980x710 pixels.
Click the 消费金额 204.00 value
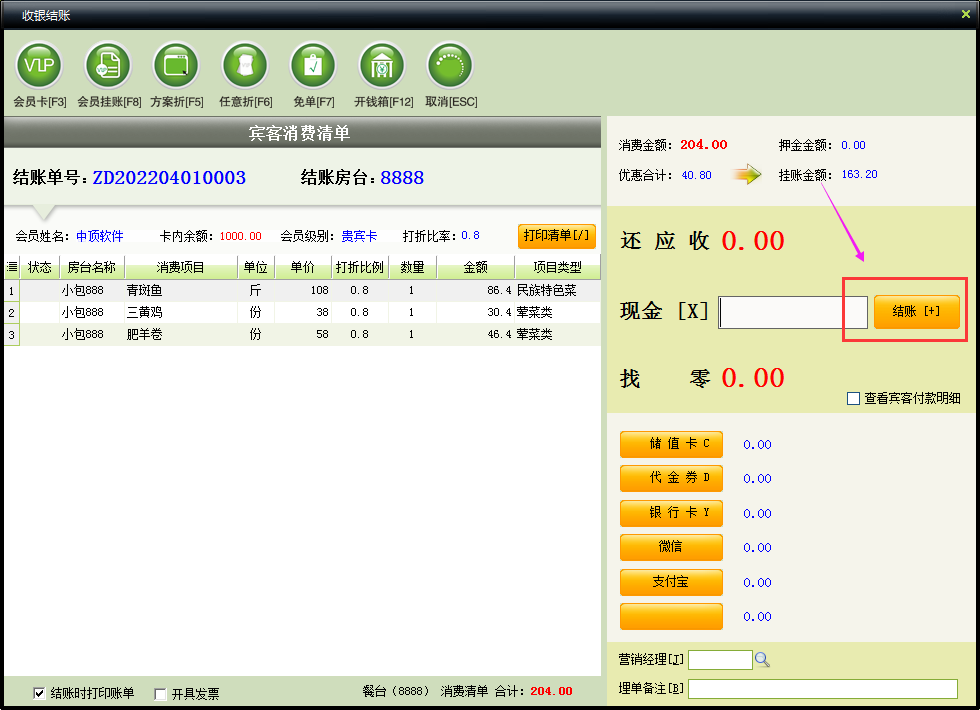704,145
